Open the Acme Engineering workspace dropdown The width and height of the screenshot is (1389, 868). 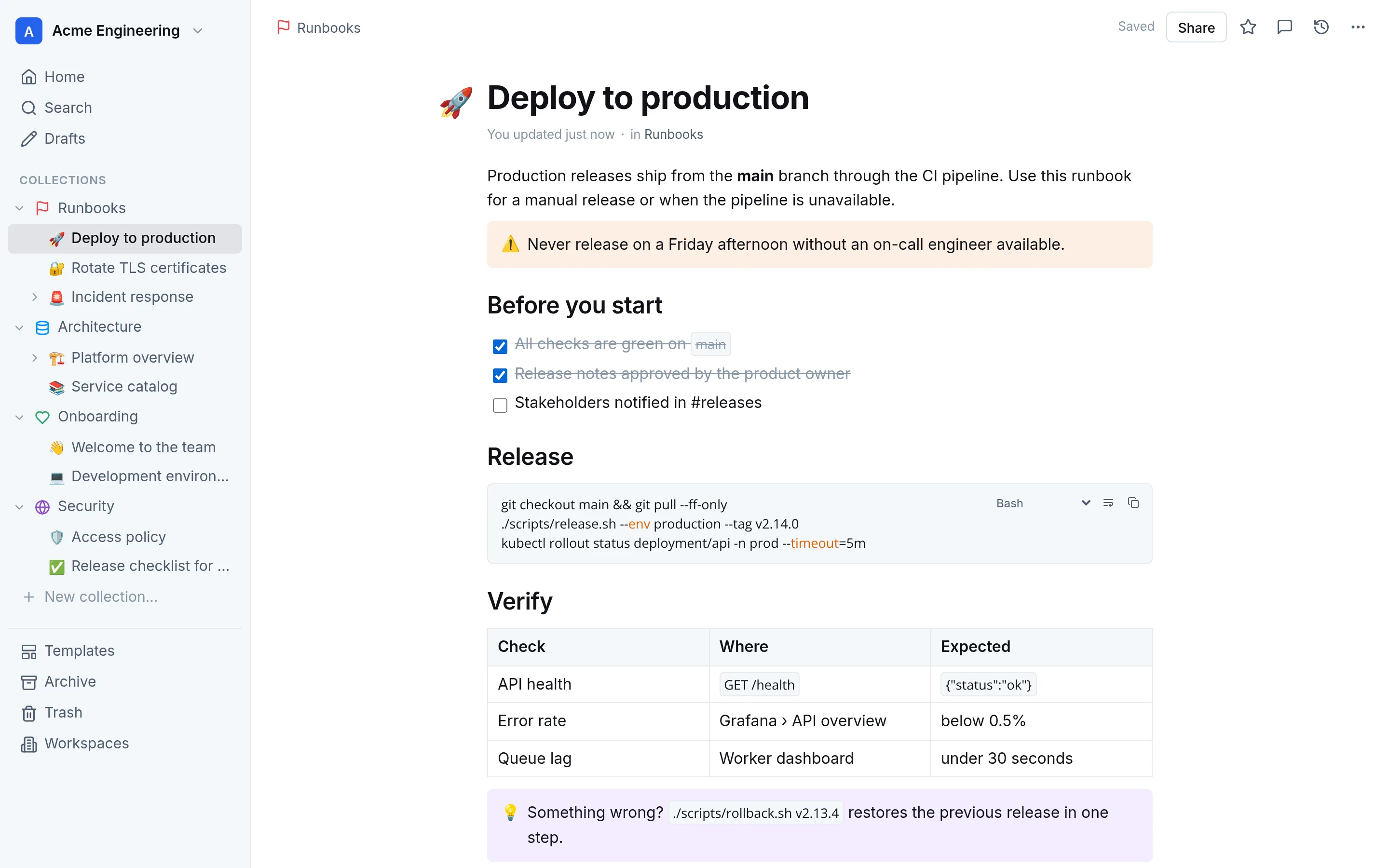(197, 30)
